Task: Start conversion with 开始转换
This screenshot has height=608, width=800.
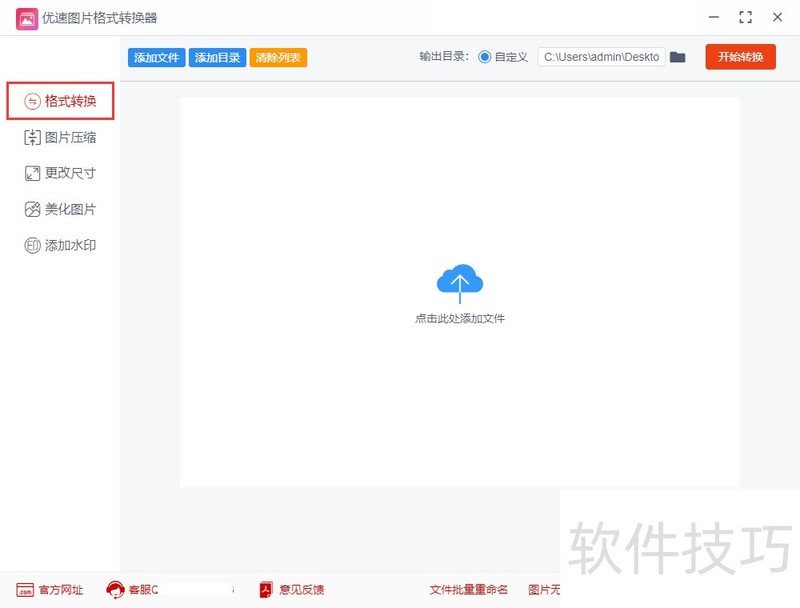Action: click(x=740, y=57)
